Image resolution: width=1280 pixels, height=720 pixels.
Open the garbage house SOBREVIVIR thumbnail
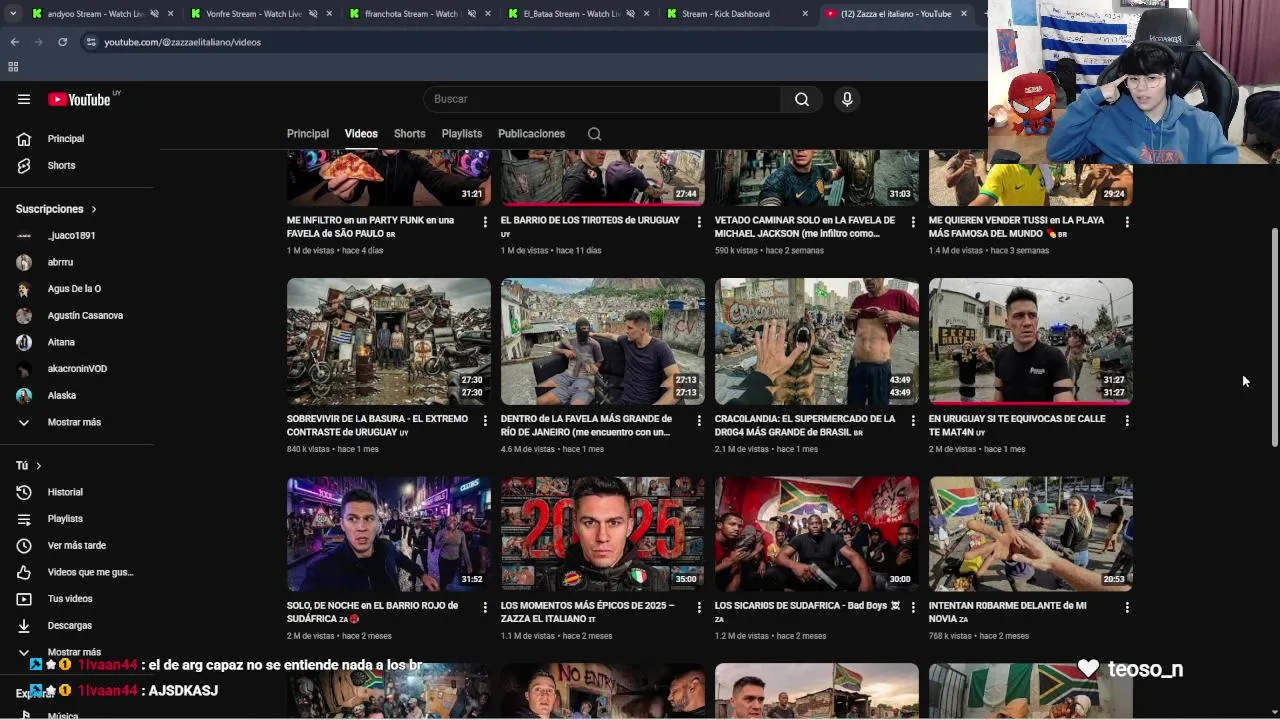point(389,341)
